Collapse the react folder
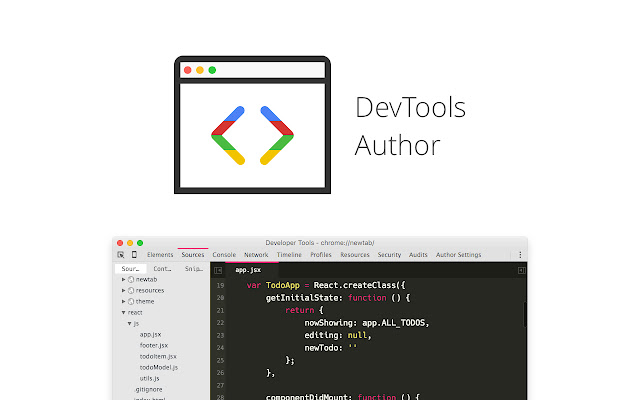This screenshot has width=640, height=400. [124, 312]
